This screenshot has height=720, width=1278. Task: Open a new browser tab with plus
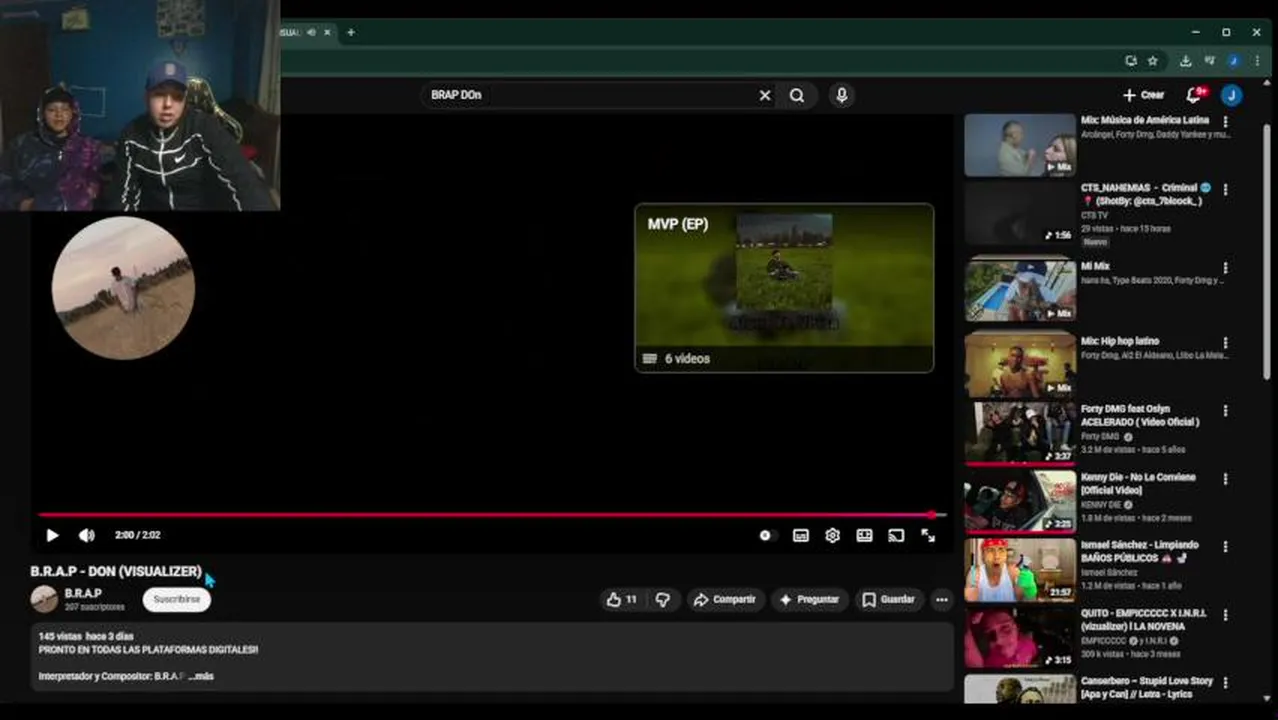coord(350,32)
